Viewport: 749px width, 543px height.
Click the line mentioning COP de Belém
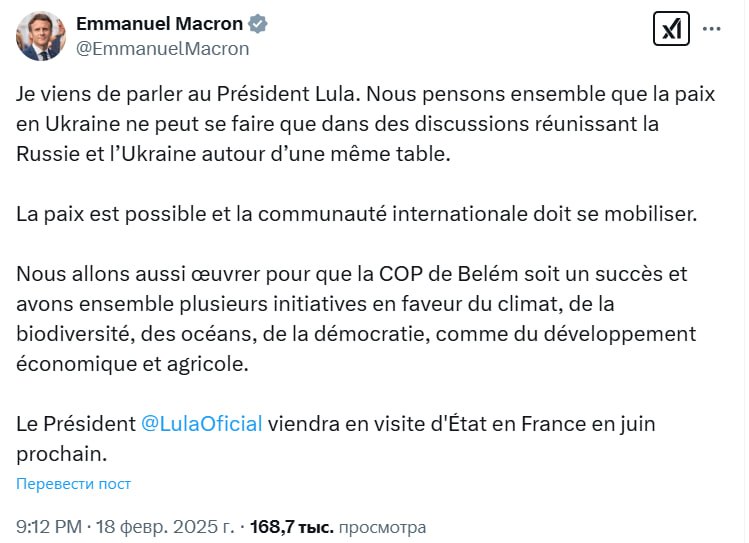[x=352, y=274]
